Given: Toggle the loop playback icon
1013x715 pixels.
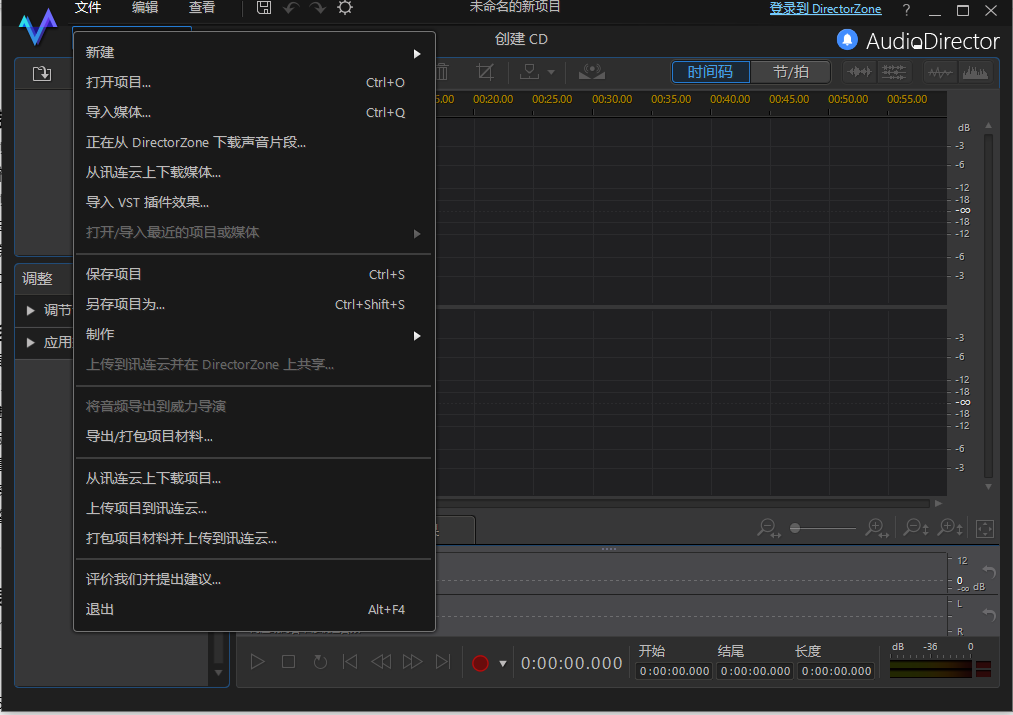Looking at the screenshot, I should (x=320, y=662).
